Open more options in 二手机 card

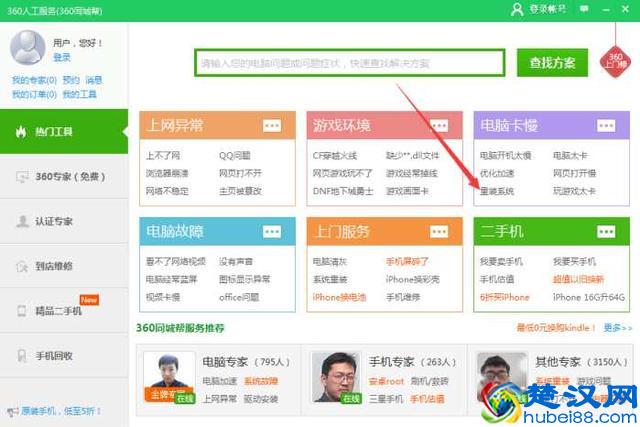[606, 232]
